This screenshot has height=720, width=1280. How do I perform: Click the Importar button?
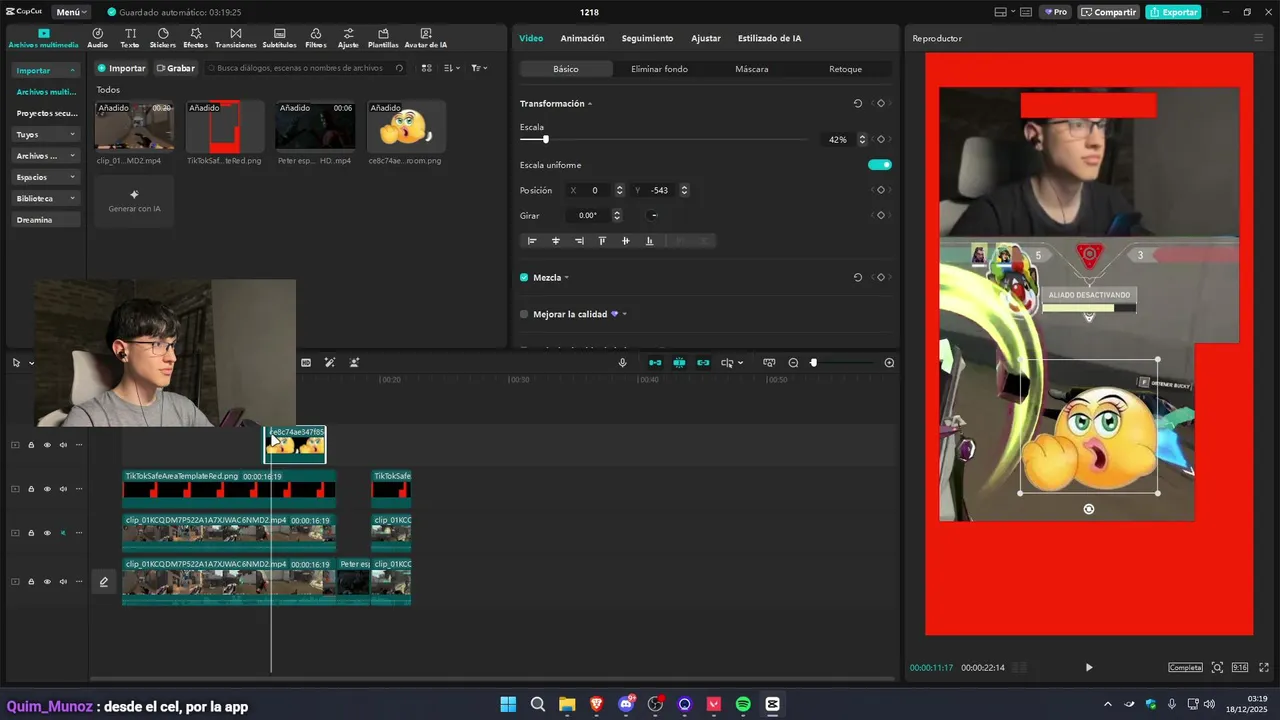(121, 68)
